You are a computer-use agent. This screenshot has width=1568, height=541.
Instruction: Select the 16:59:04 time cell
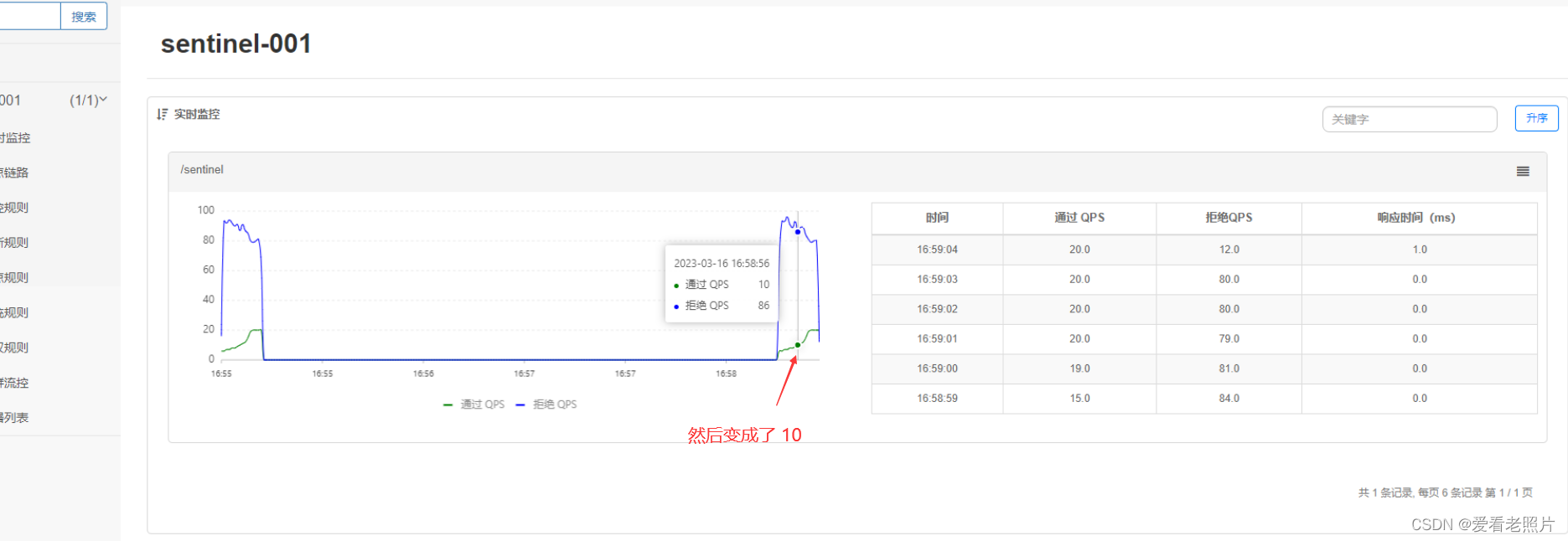[x=937, y=250]
